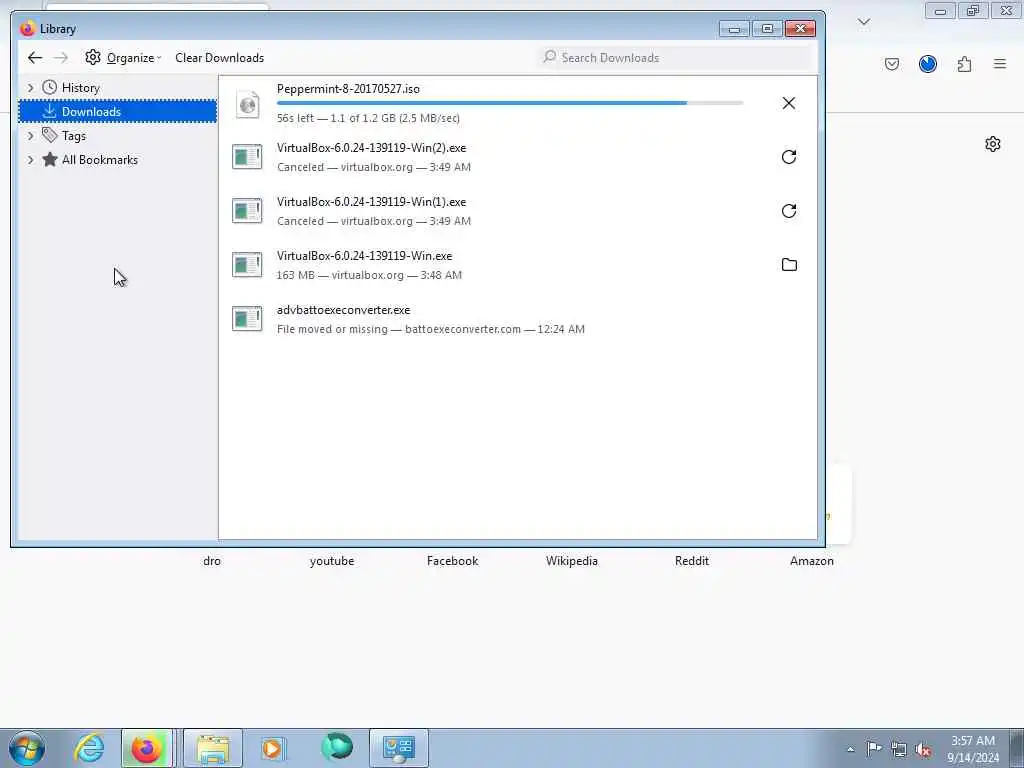Select VirtualBox-6.0.24-139119-Win(1).exe entry

click(518, 211)
